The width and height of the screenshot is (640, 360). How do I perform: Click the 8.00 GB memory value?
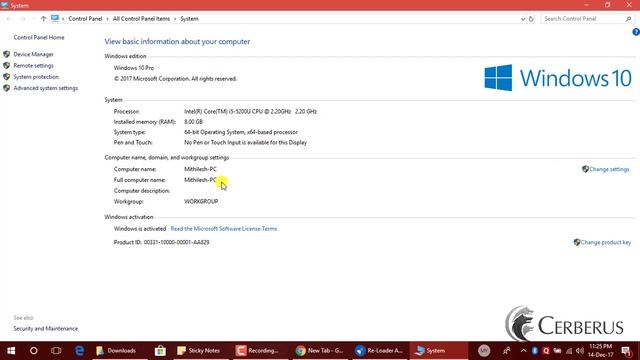(x=193, y=122)
